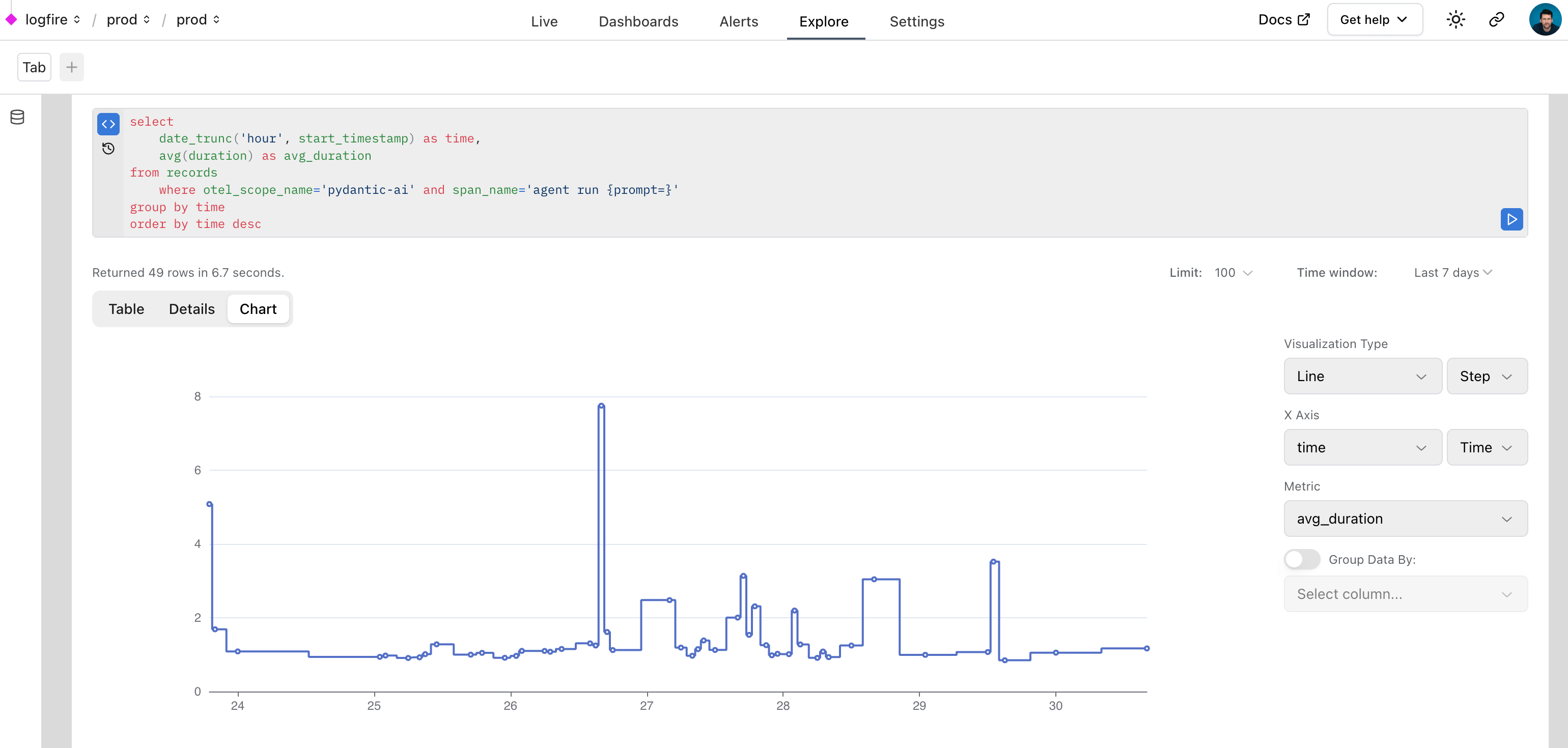Open Docs via the external-link icon

point(1304,19)
